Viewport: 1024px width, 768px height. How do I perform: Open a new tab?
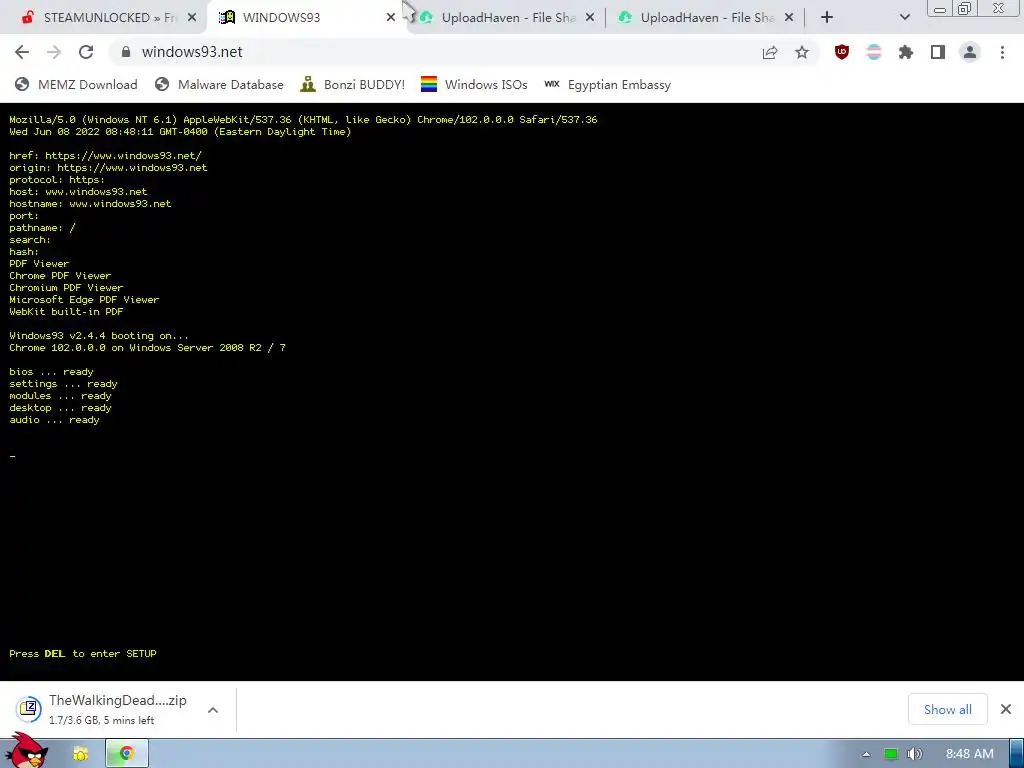point(827,18)
